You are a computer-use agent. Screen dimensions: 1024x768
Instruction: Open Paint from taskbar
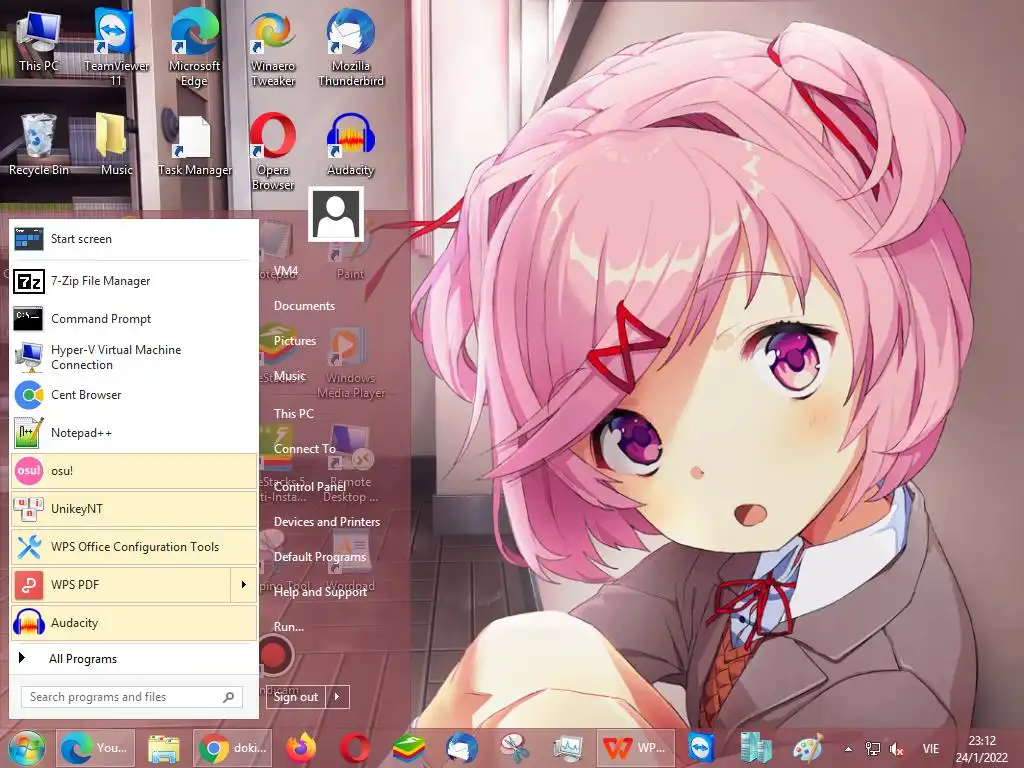pyautogui.click(x=808, y=748)
